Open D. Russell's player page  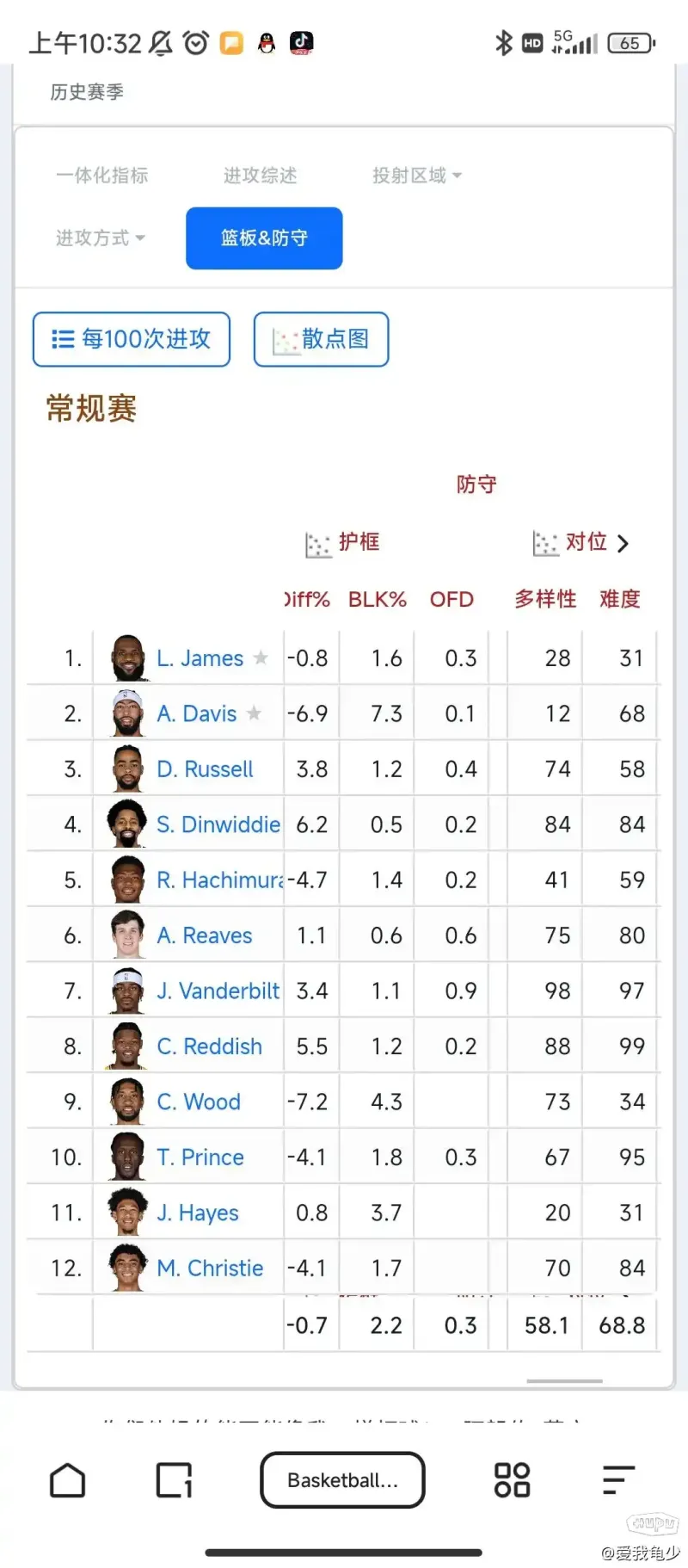tap(205, 769)
